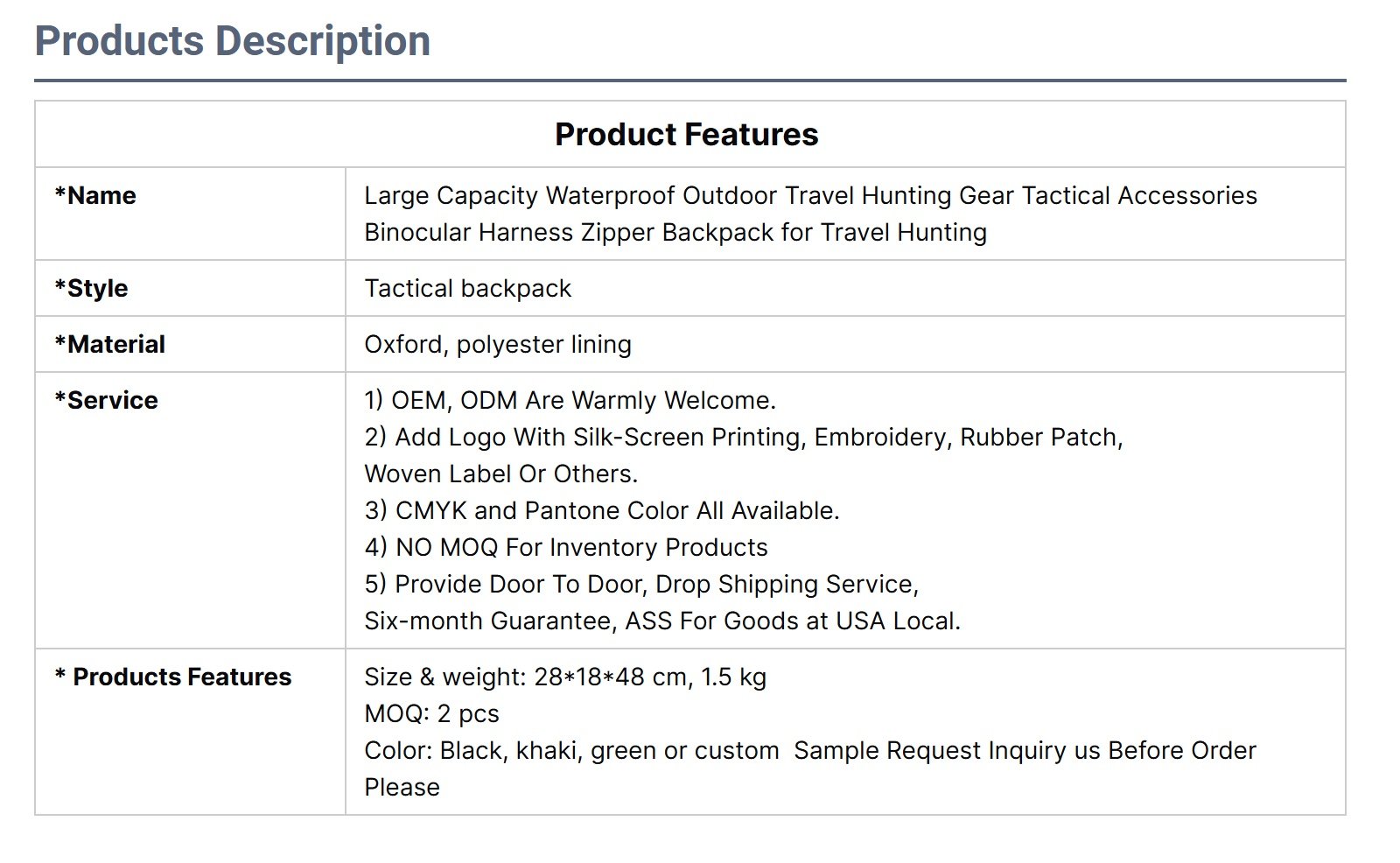Image resolution: width=1400 pixels, height=863 pixels.
Task: Click the Provide Door To Door line
Action: click(x=641, y=584)
